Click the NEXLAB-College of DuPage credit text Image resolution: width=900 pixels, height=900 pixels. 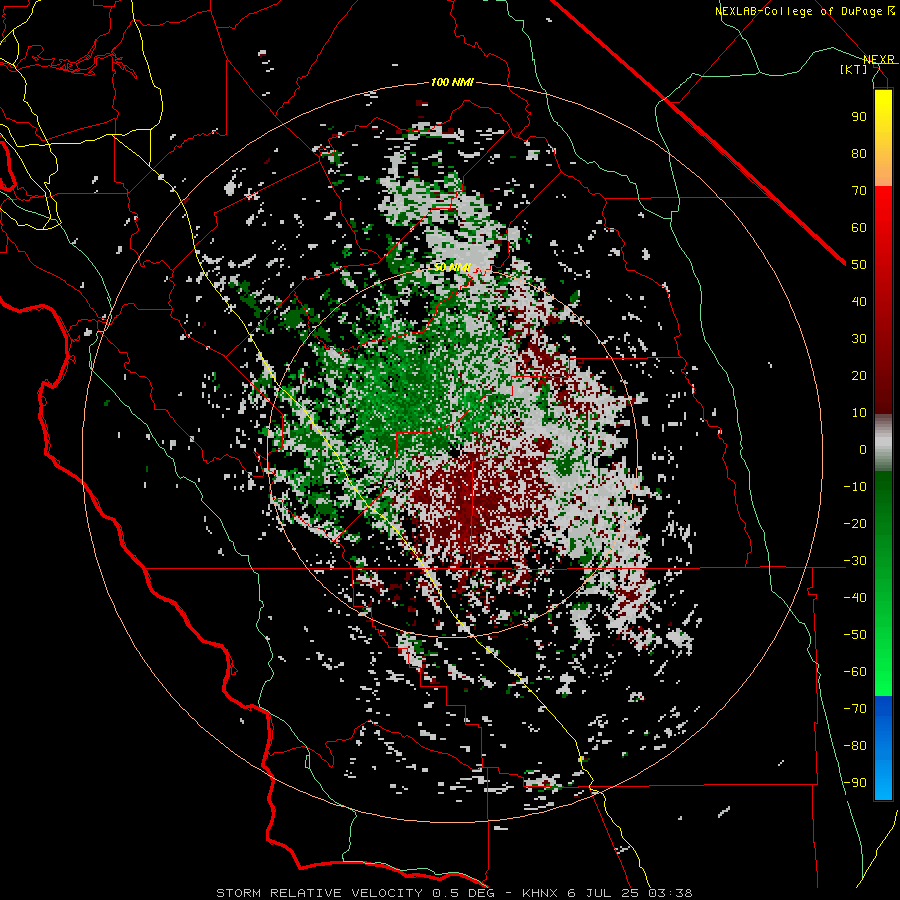(x=805, y=11)
